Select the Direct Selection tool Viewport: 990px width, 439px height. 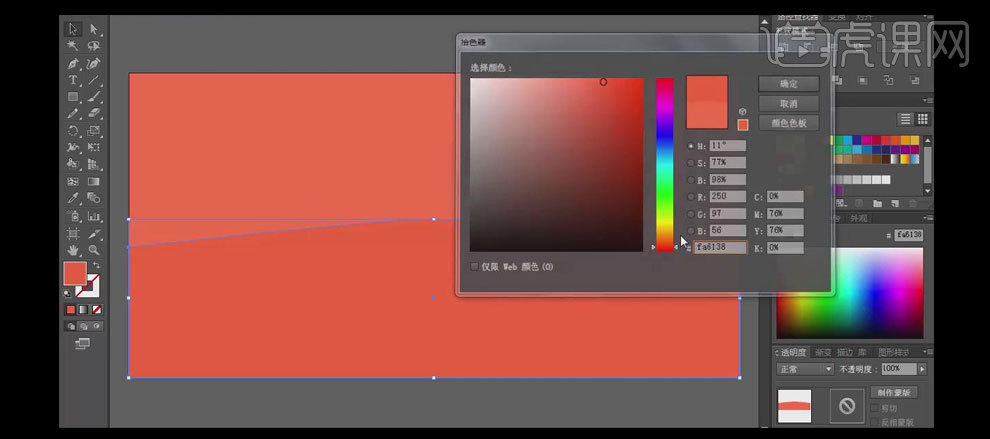[x=94, y=30]
